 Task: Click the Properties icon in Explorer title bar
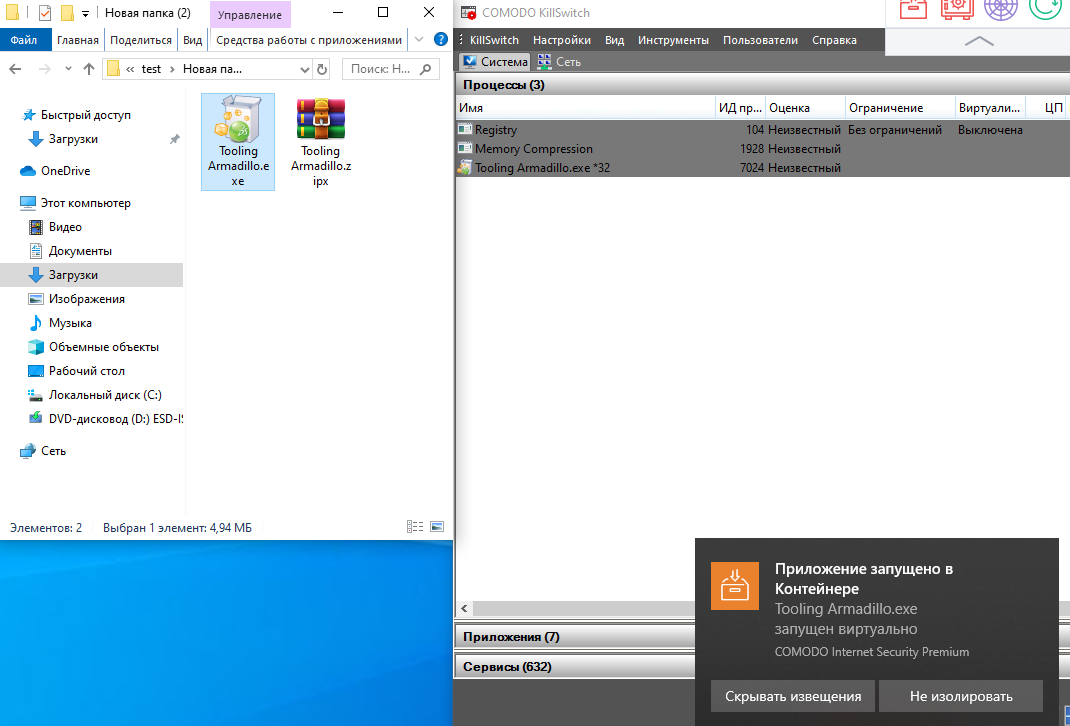pyautogui.click(x=45, y=13)
